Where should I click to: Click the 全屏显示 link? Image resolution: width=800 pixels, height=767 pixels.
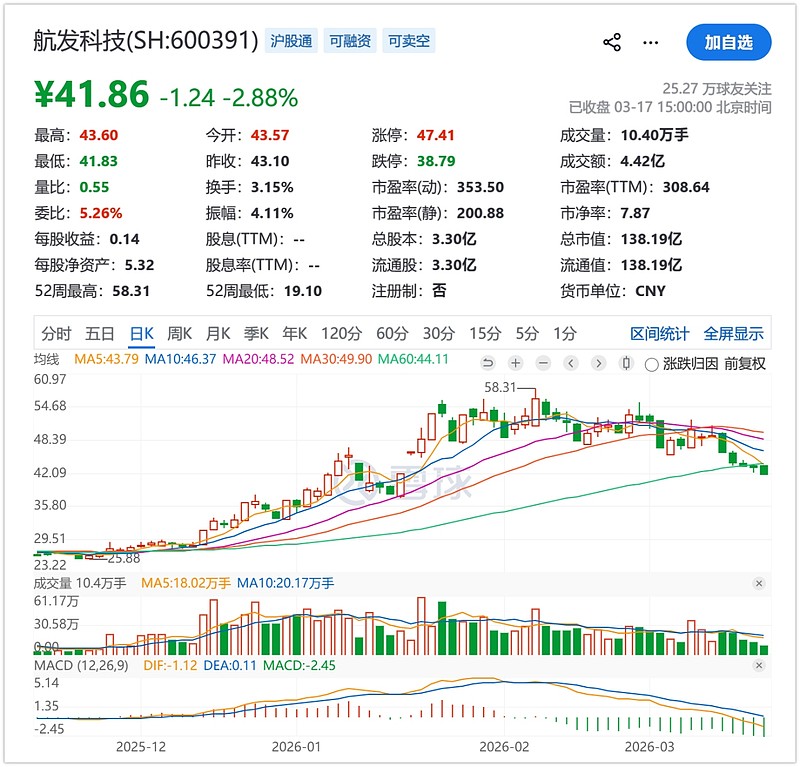pos(734,334)
